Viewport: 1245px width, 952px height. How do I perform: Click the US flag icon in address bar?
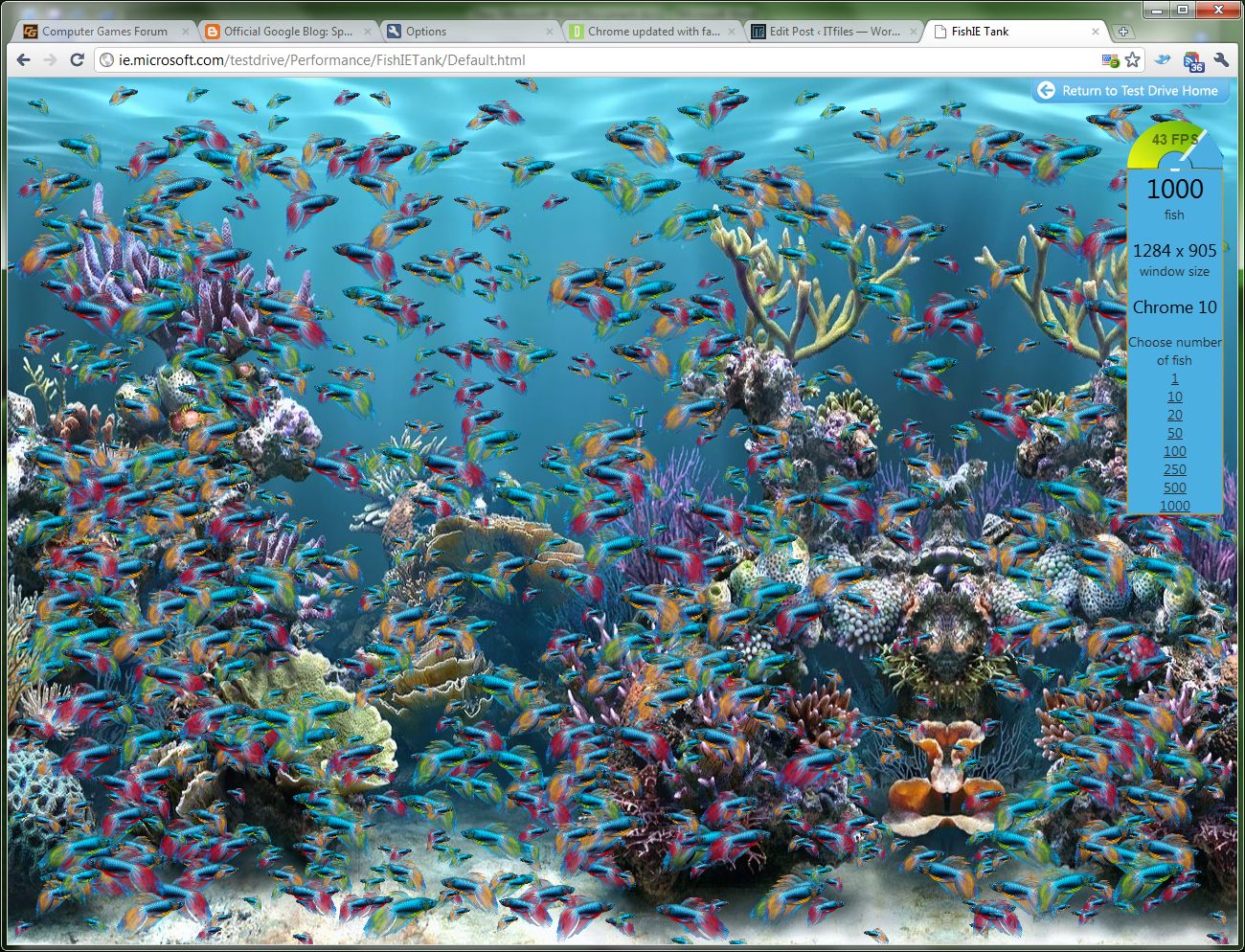coord(1110,60)
